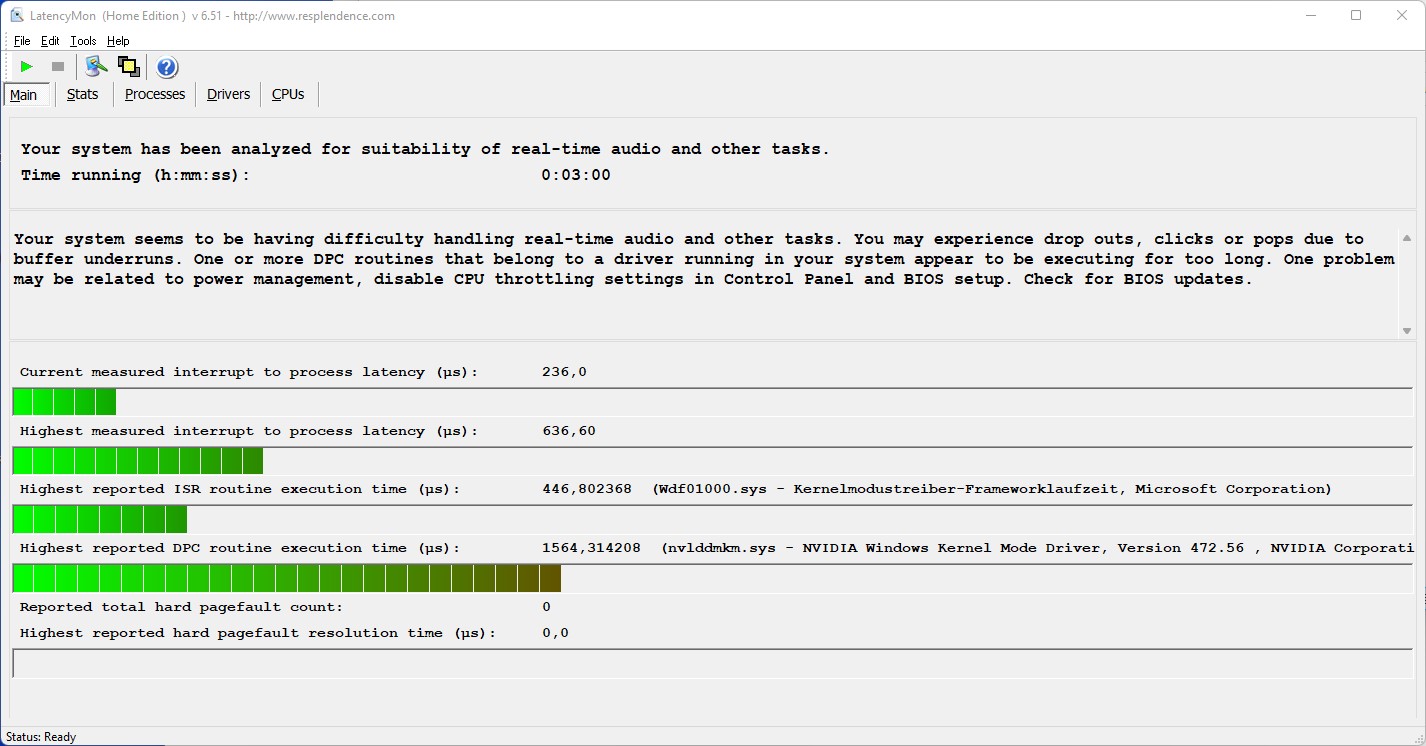Click 'Highest reported DPC routine execution time' label
1426x746 pixels.
click(240, 548)
